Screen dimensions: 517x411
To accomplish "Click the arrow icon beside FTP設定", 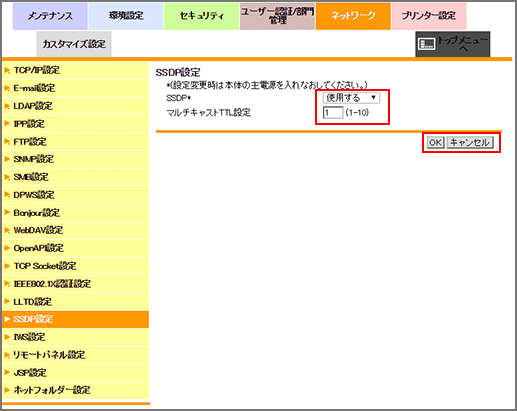I will [x=7, y=142].
